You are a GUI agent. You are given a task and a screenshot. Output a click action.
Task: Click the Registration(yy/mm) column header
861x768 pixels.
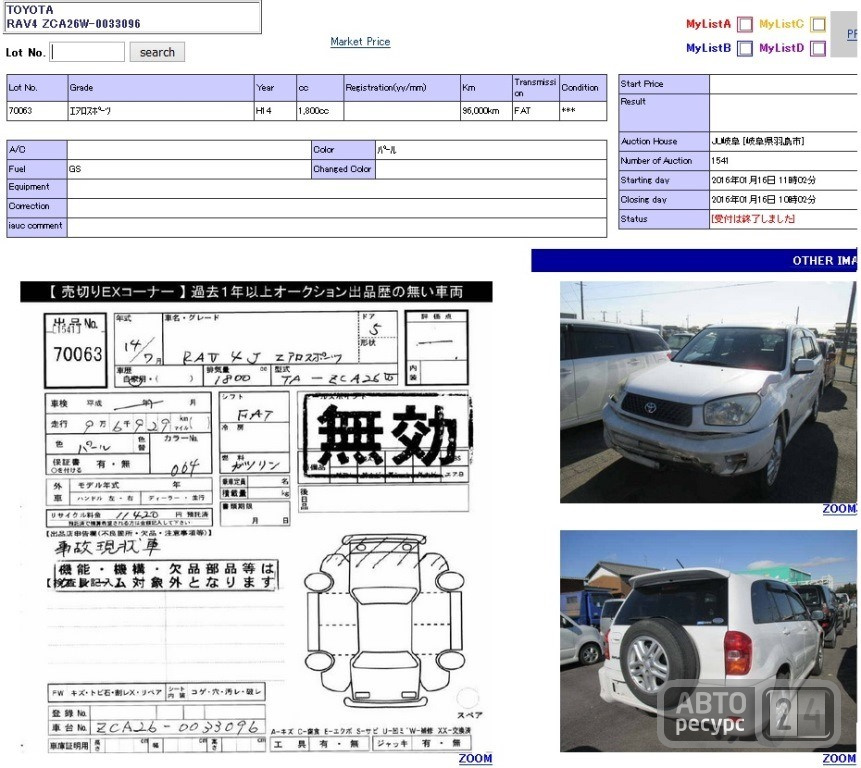coord(402,88)
